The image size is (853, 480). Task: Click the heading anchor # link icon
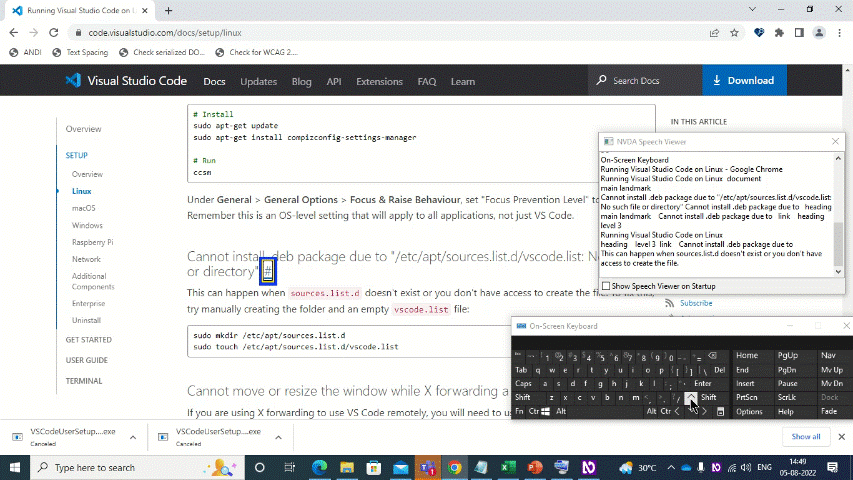[268, 271]
